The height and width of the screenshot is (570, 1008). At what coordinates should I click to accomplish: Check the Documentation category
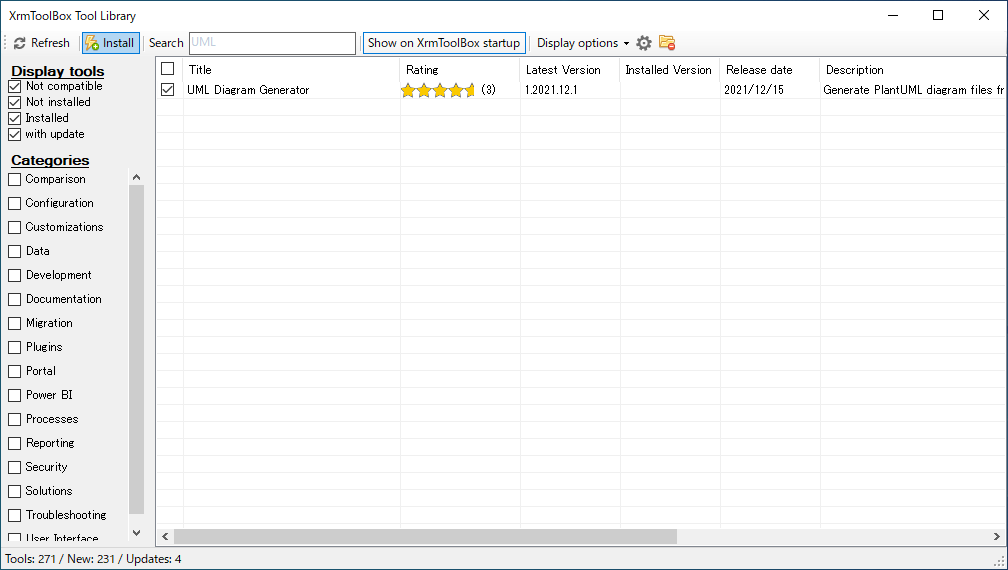click(x=15, y=299)
